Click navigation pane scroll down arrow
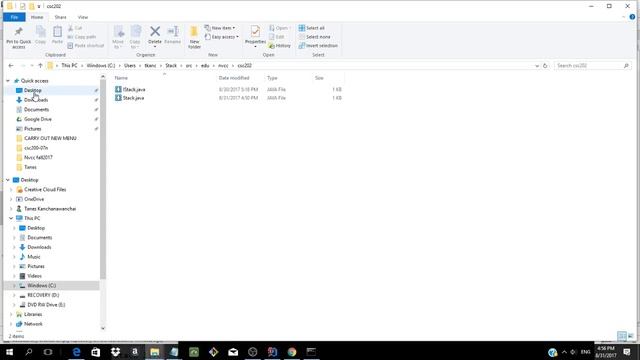The image size is (640, 360). pos(103,328)
